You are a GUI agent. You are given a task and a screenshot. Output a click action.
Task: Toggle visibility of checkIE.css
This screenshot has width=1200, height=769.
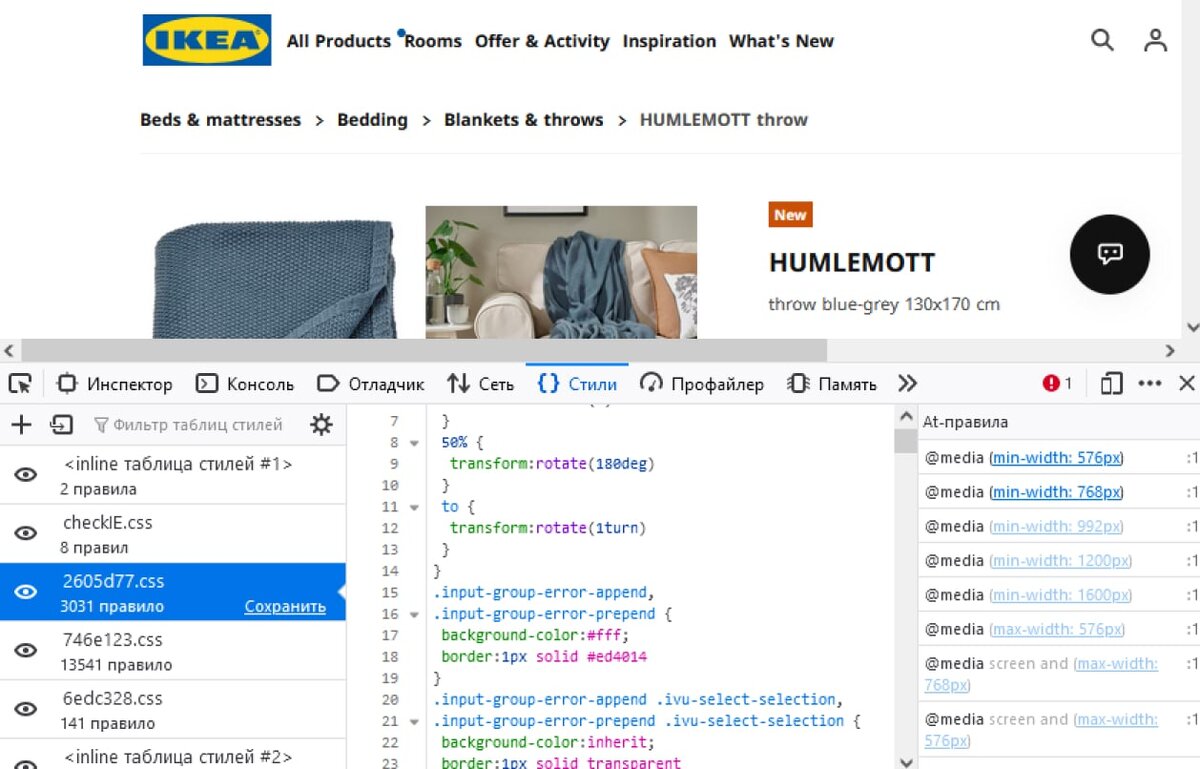coord(26,534)
